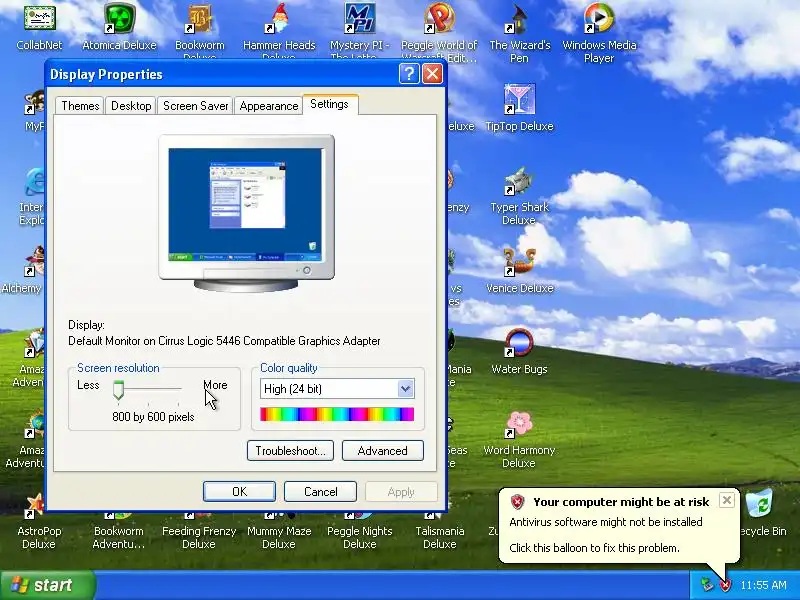Open the Start menu

pos(48,585)
